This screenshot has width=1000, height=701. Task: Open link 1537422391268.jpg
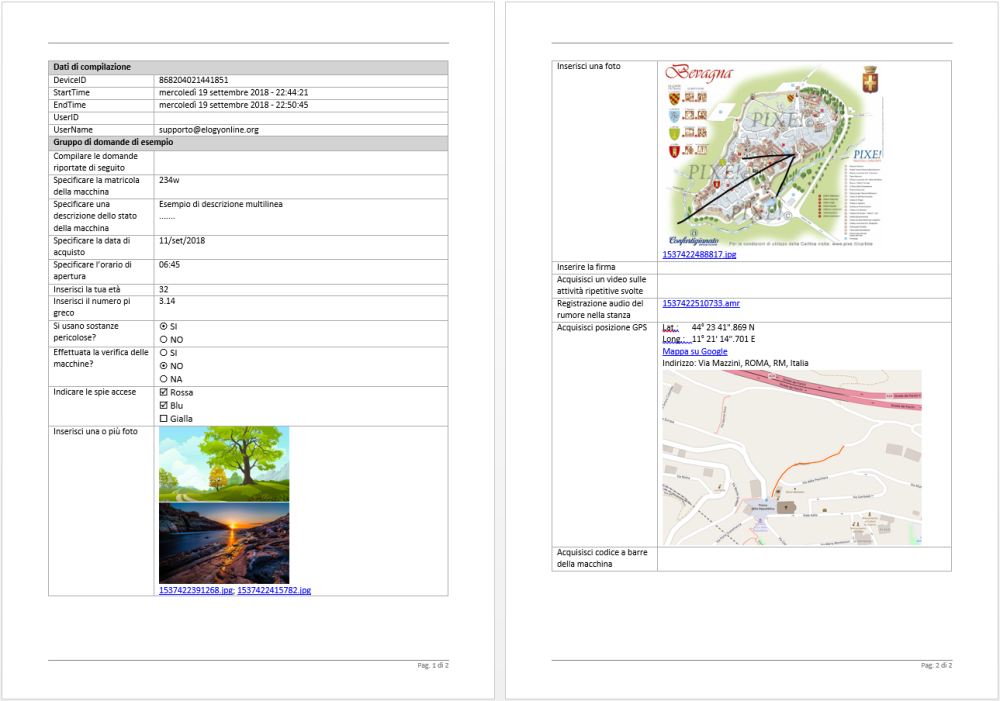pyautogui.click(x=196, y=590)
